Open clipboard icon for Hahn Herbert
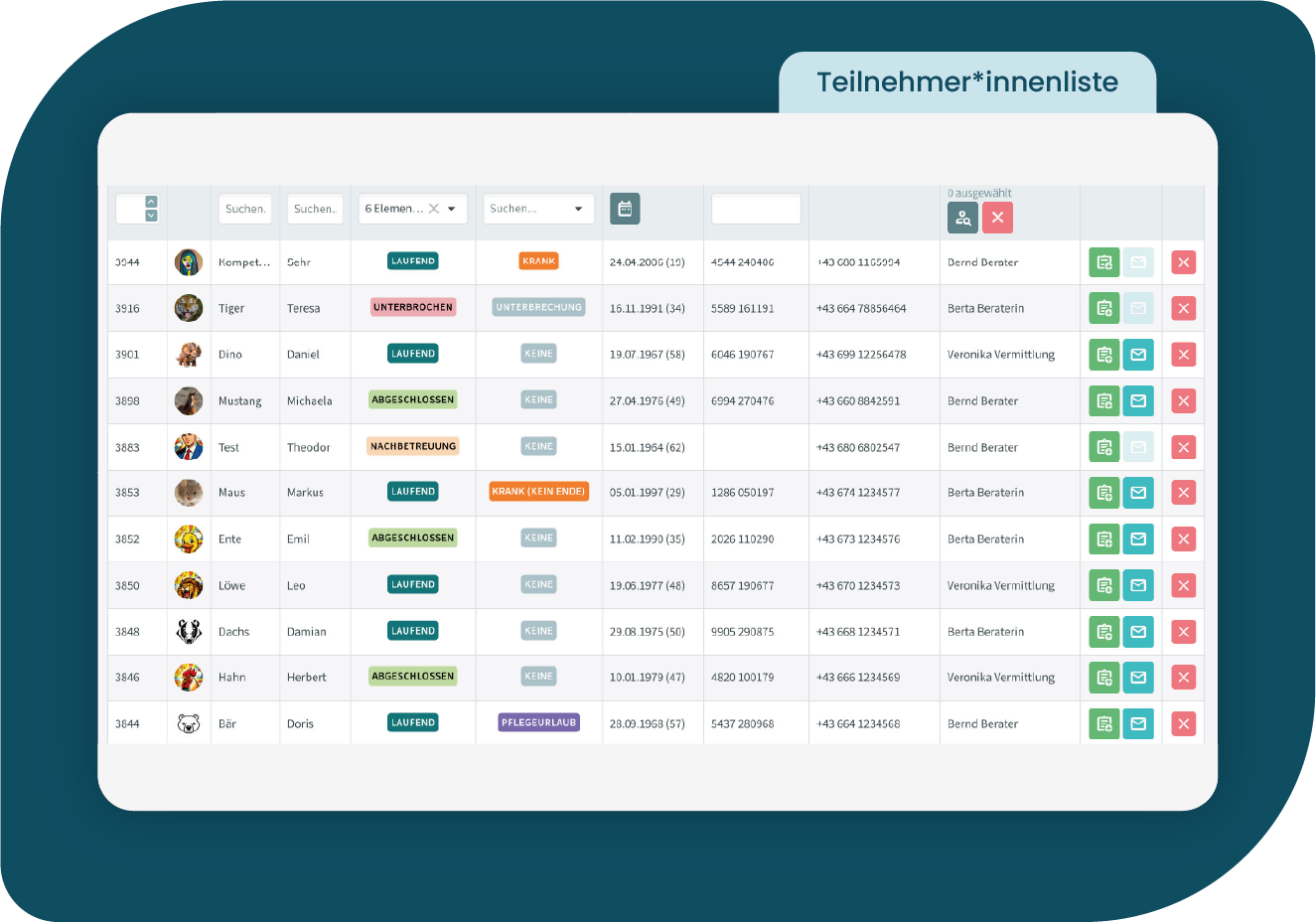Viewport: 1316px width, 922px height. tap(1103, 678)
